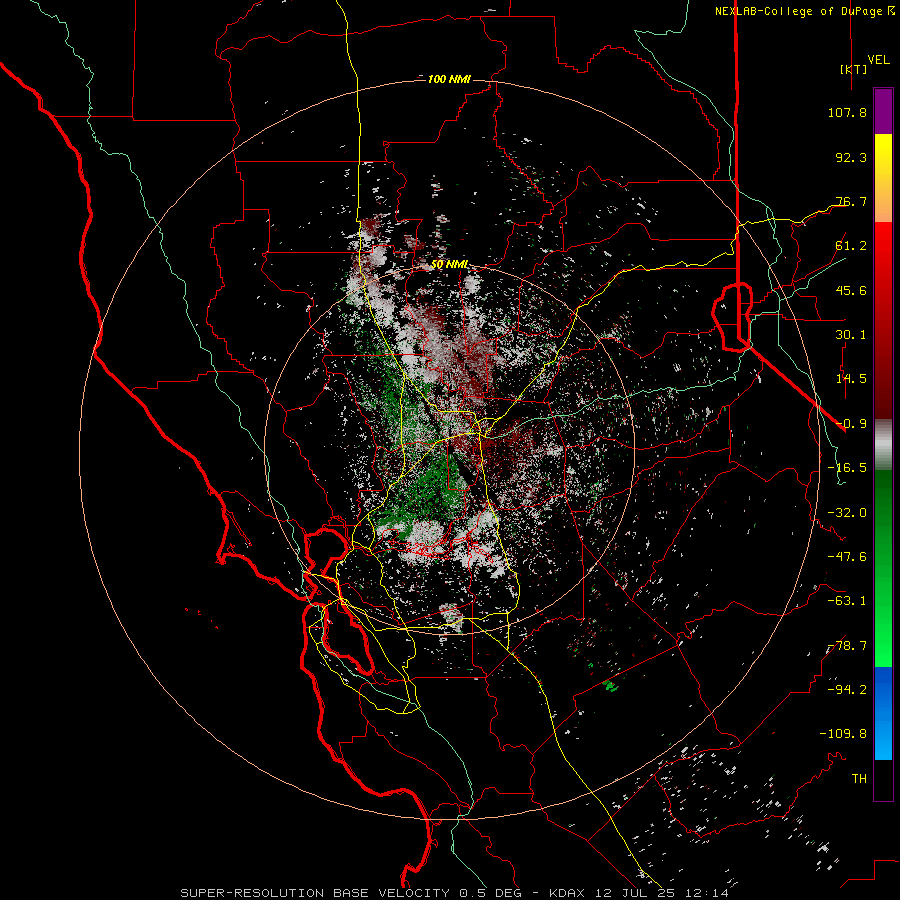
Task: Click the -109.8 legend value
Action: coord(843,734)
